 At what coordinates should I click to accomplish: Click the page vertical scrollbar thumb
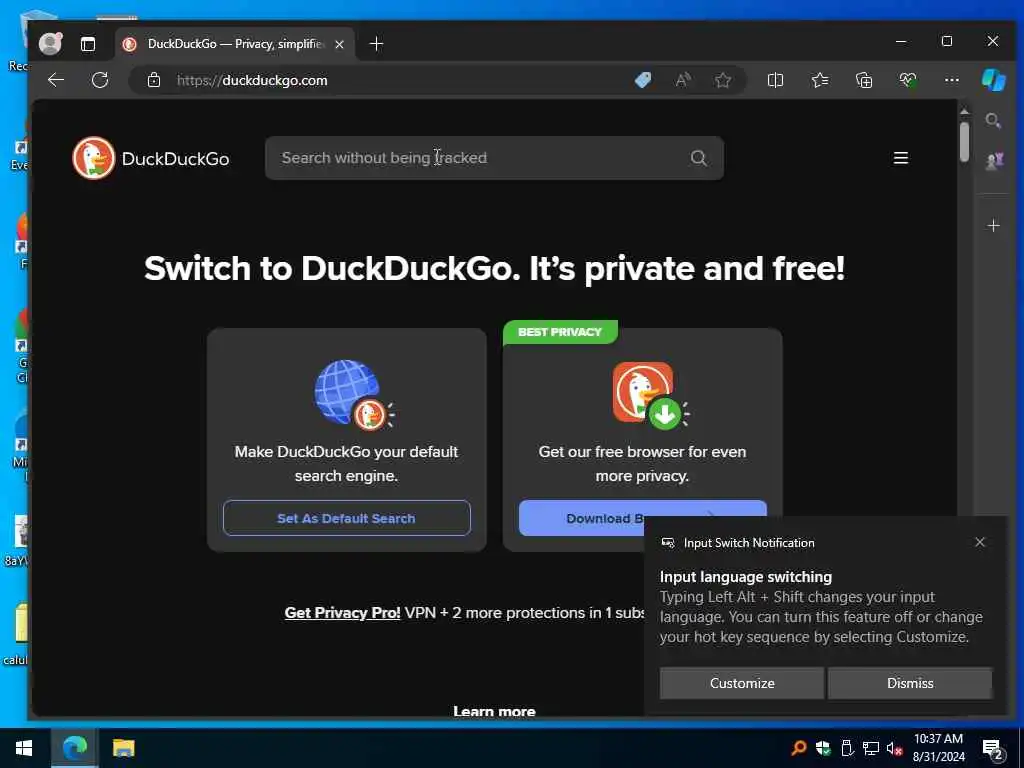click(965, 141)
